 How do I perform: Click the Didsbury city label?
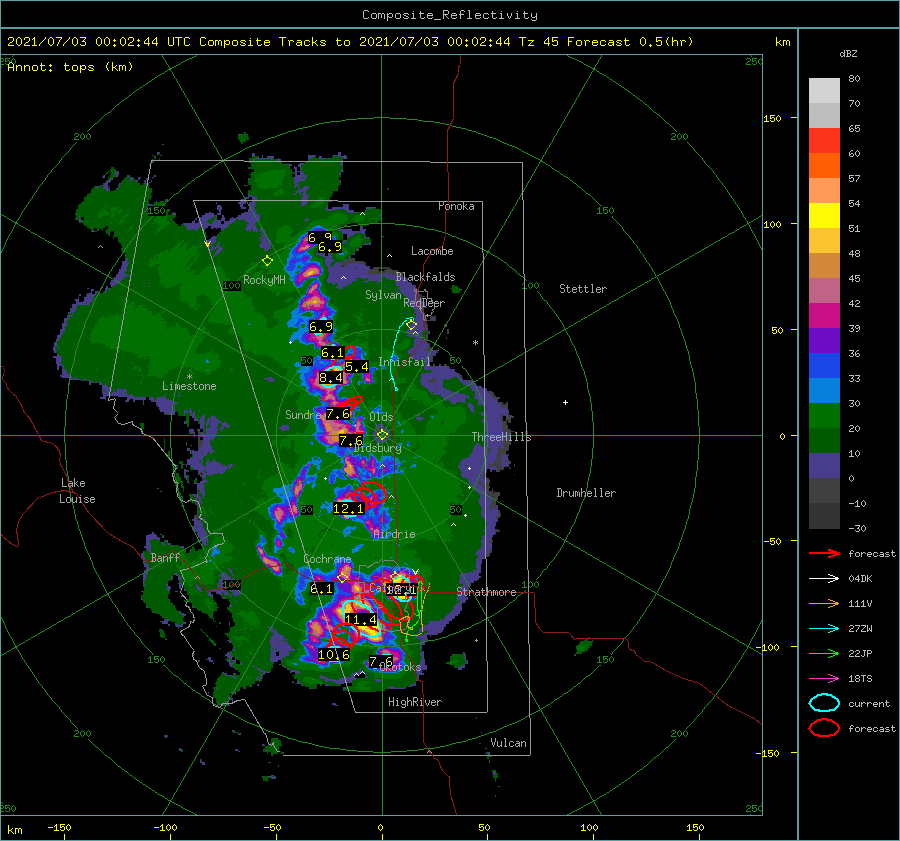(x=377, y=448)
